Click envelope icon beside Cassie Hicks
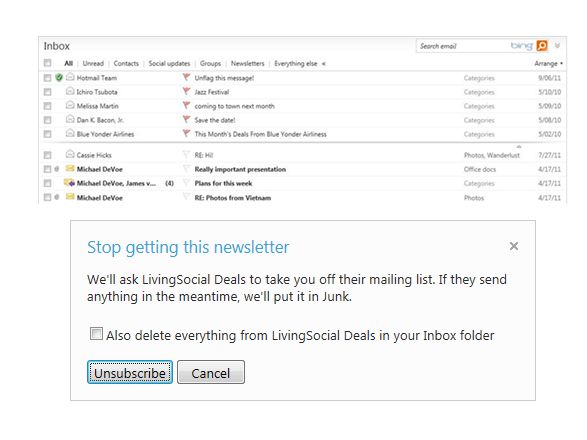The height and width of the screenshot is (440, 587). coord(70,154)
